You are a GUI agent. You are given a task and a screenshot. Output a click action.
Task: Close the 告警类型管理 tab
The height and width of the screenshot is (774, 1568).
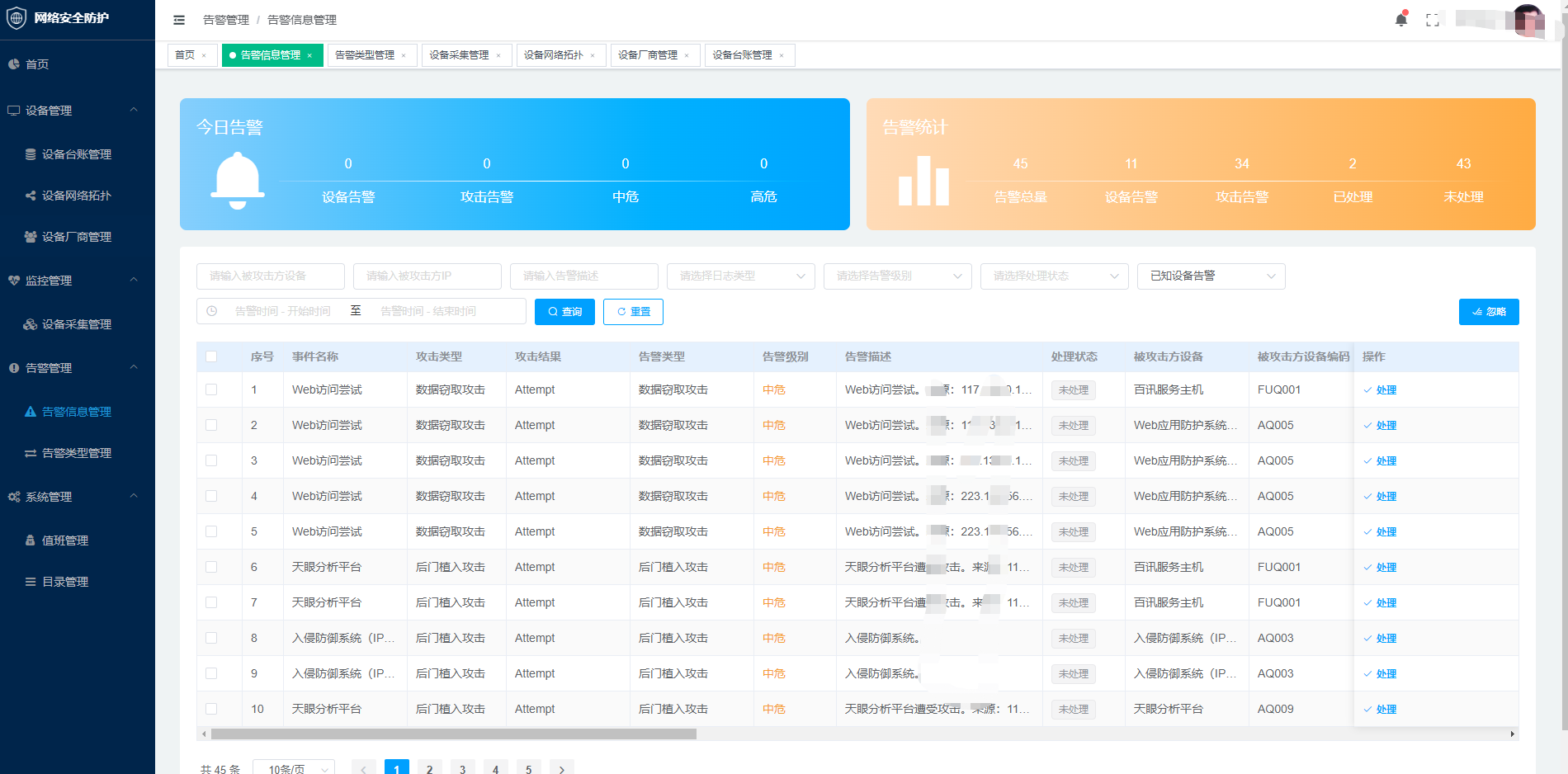[x=404, y=55]
